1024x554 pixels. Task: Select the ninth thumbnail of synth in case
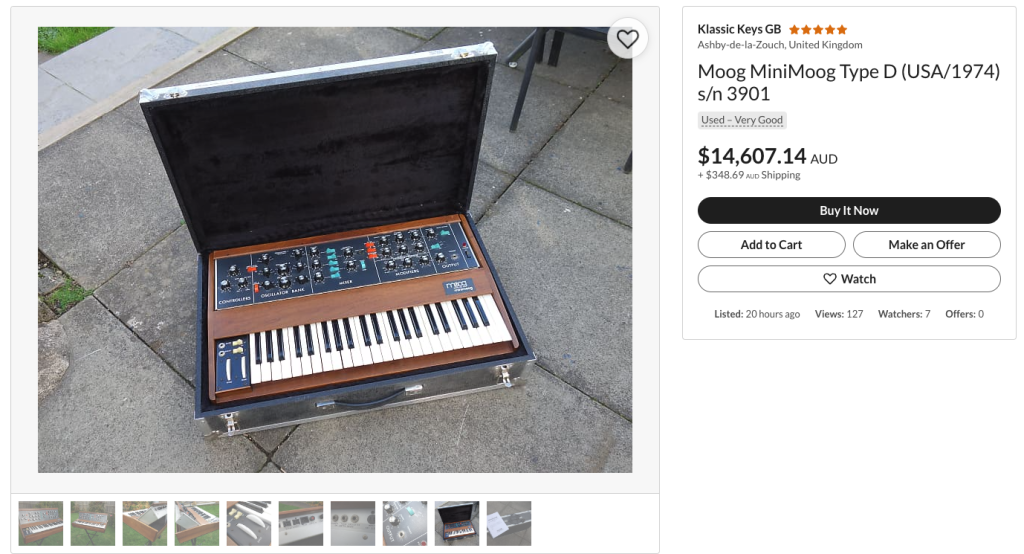click(x=457, y=523)
